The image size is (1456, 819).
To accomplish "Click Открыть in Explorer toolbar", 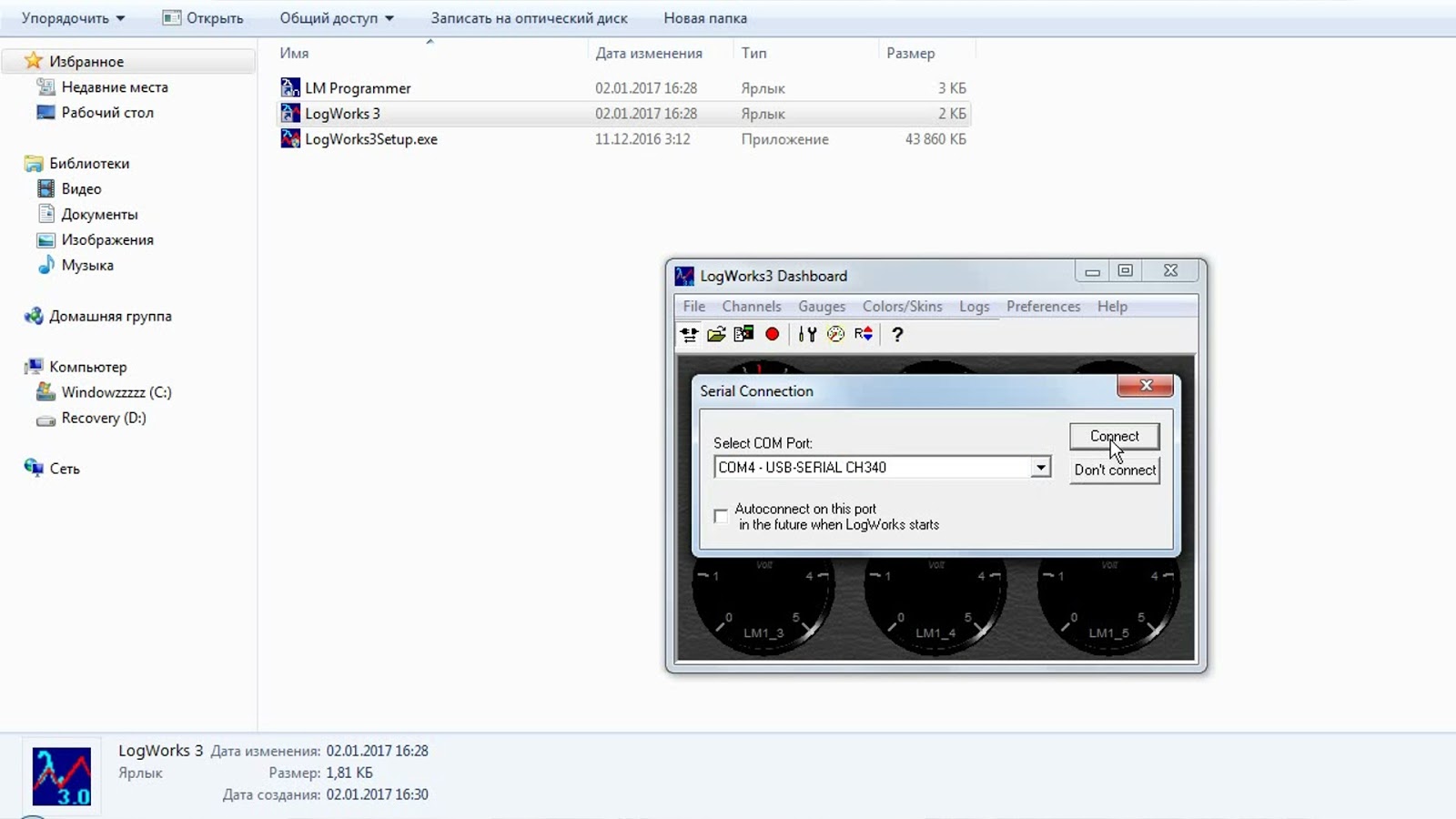I will tap(203, 18).
